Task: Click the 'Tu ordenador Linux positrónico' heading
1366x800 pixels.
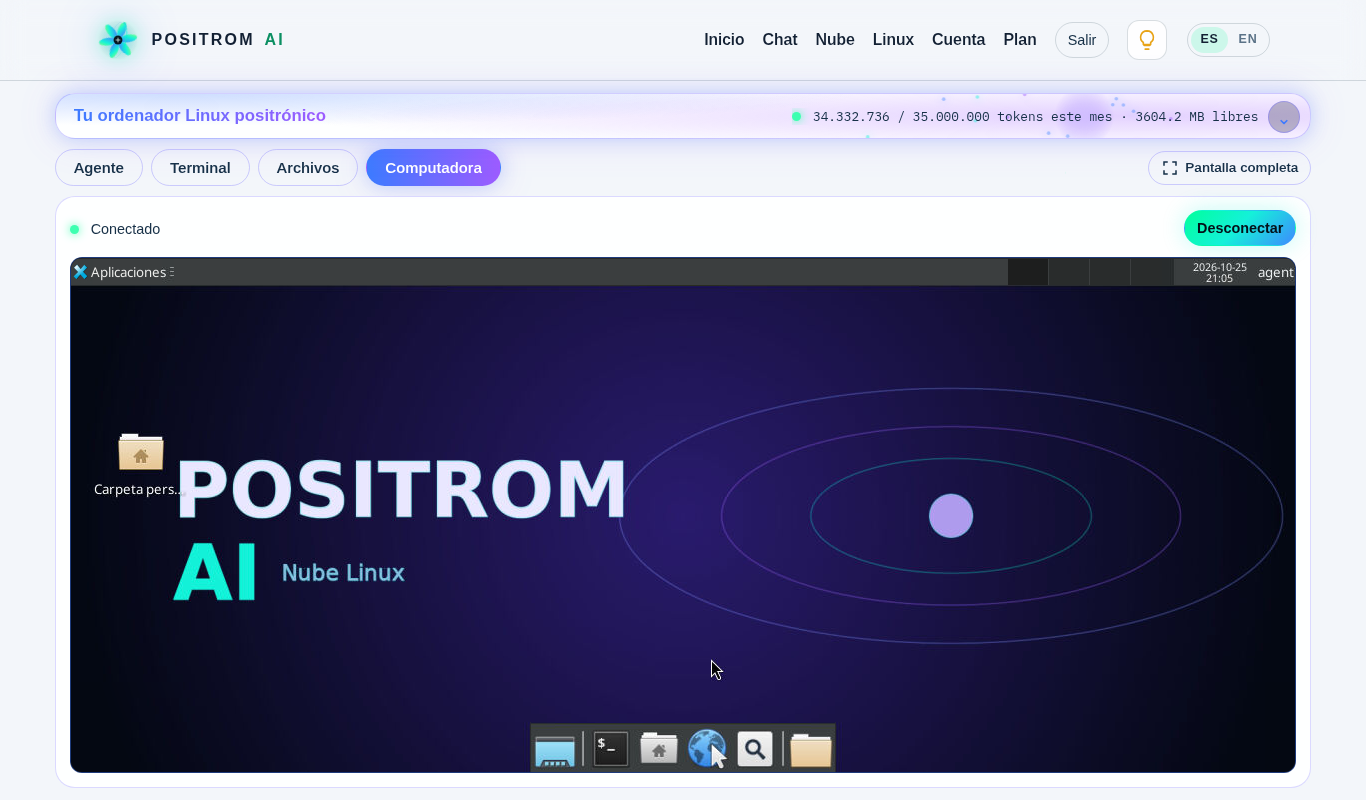Action: tap(200, 116)
